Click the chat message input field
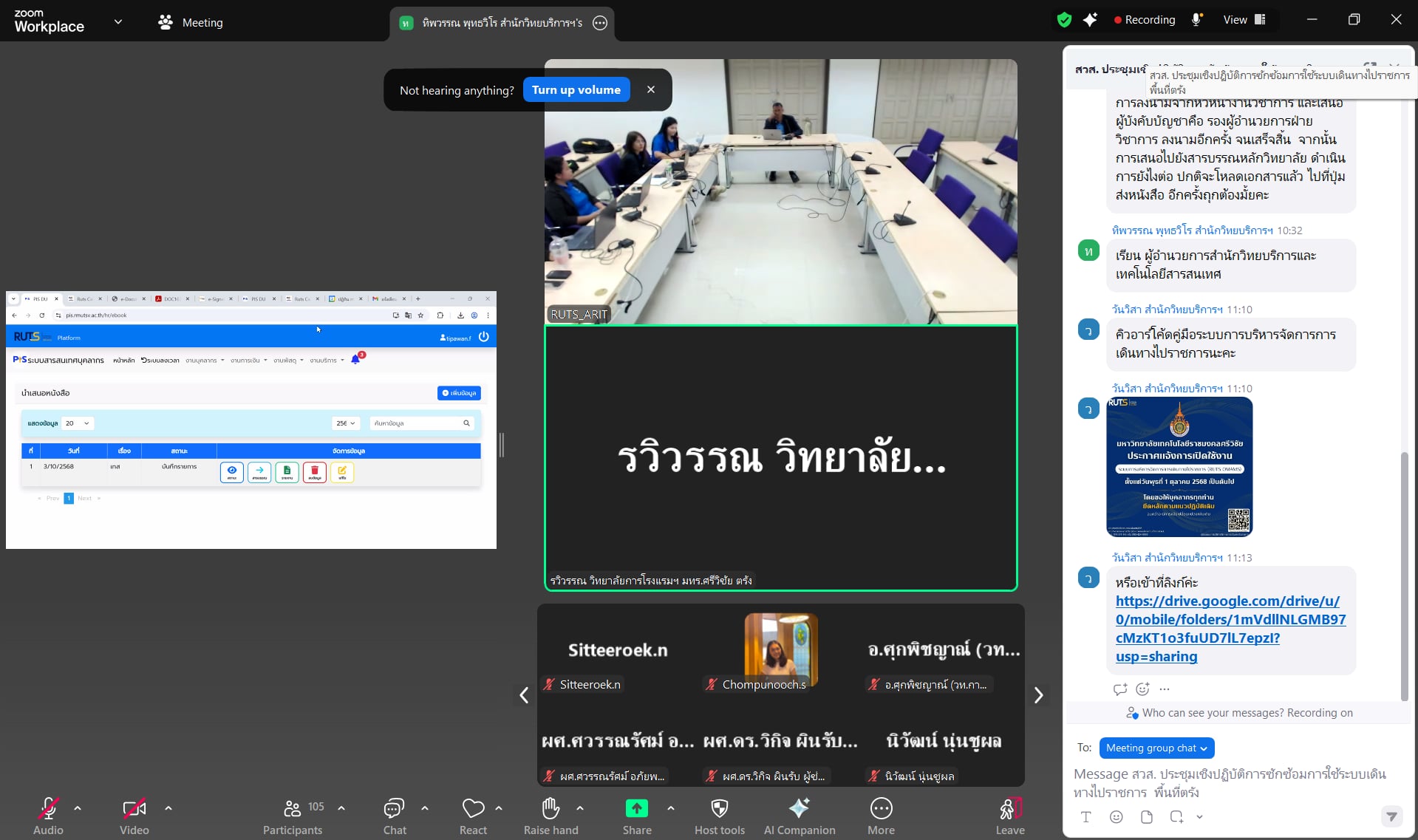Image resolution: width=1418 pixels, height=840 pixels. click(1230, 782)
